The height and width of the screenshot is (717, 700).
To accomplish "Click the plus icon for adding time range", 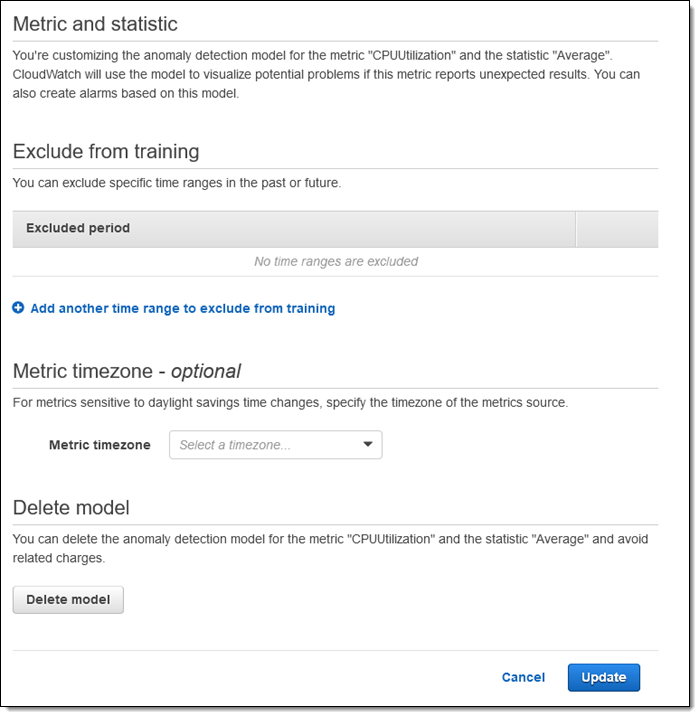I will tap(18, 309).
